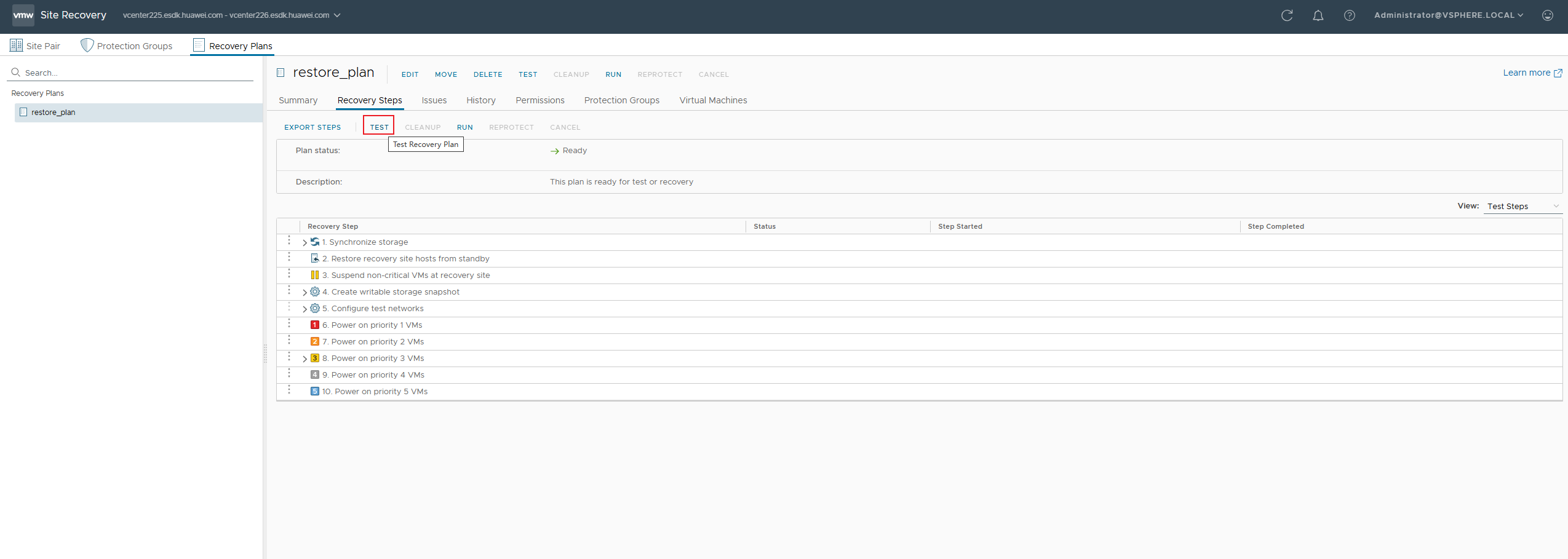Screen dimensions: 1568x559
Task: Click the feedback smiley face icon
Action: (x=1548, y=15)
